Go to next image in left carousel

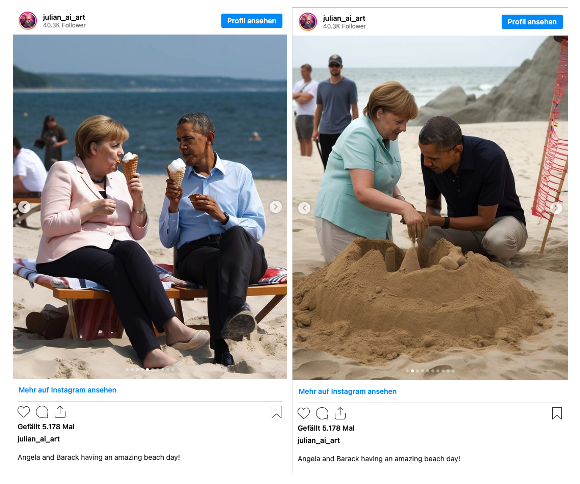276,207
